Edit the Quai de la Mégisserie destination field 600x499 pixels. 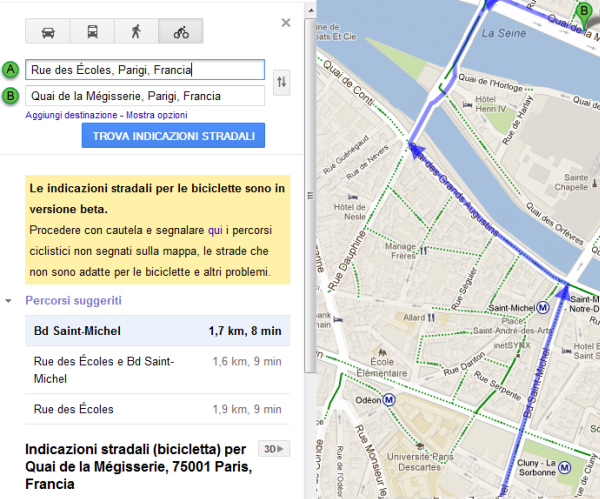[x=145, y=96]
